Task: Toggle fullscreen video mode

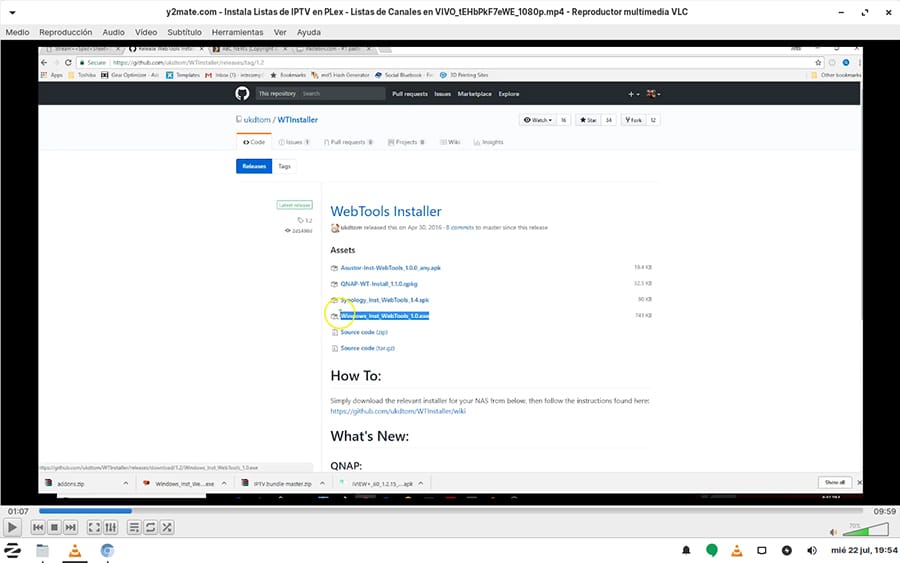Action: (x=94, y=527)
